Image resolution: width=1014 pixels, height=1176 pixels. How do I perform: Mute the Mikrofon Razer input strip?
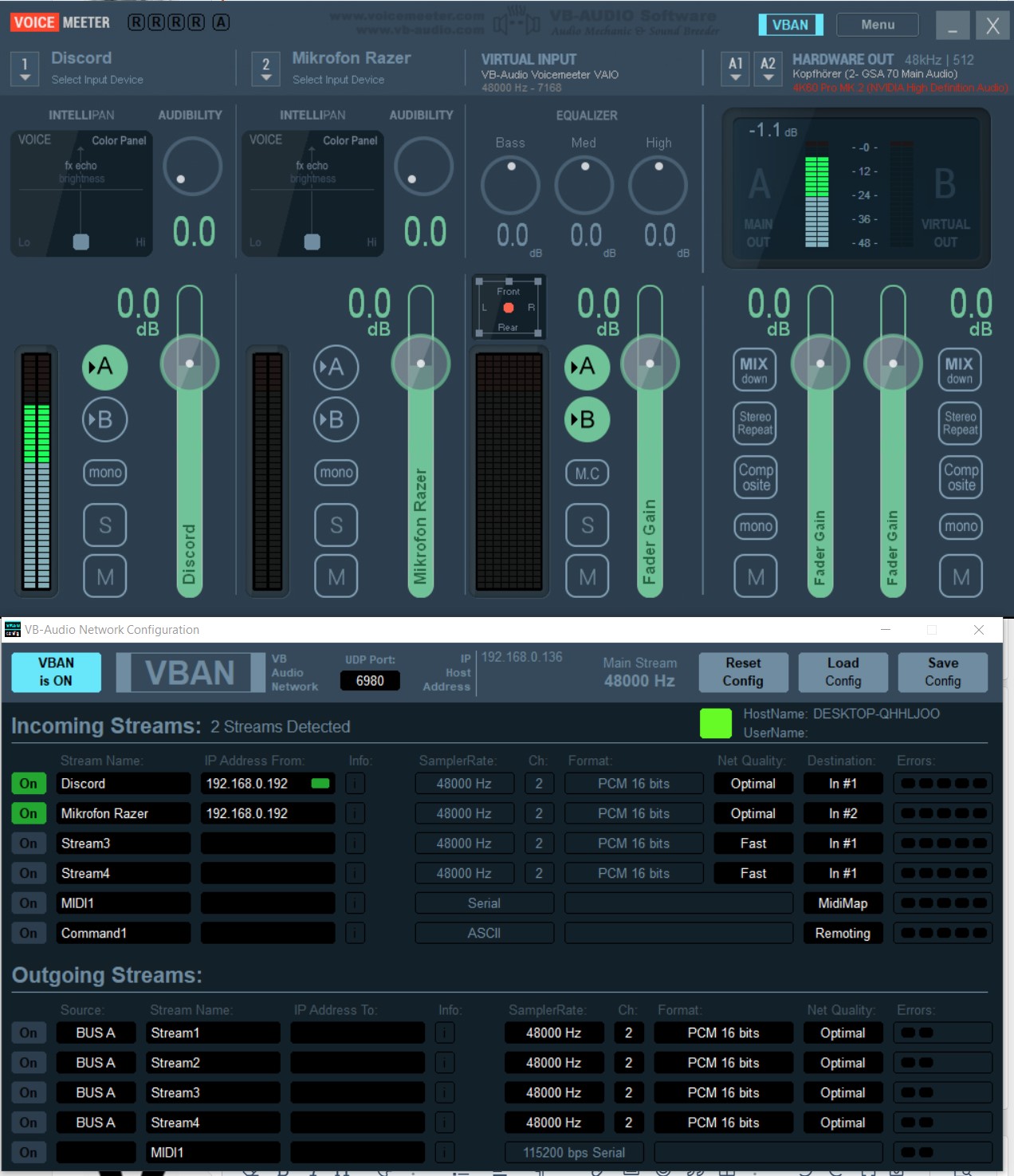pyautogui.click(x=336, y=576)
